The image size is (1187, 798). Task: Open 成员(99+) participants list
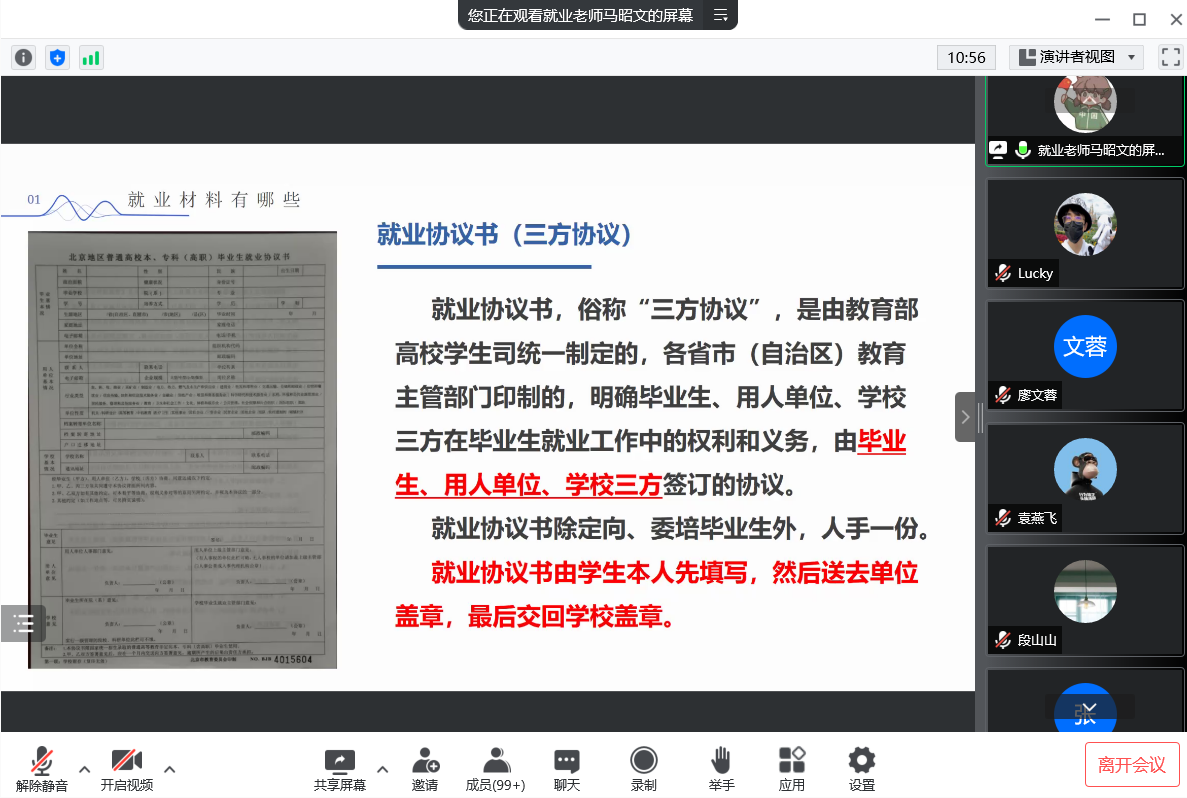[495, 769]
